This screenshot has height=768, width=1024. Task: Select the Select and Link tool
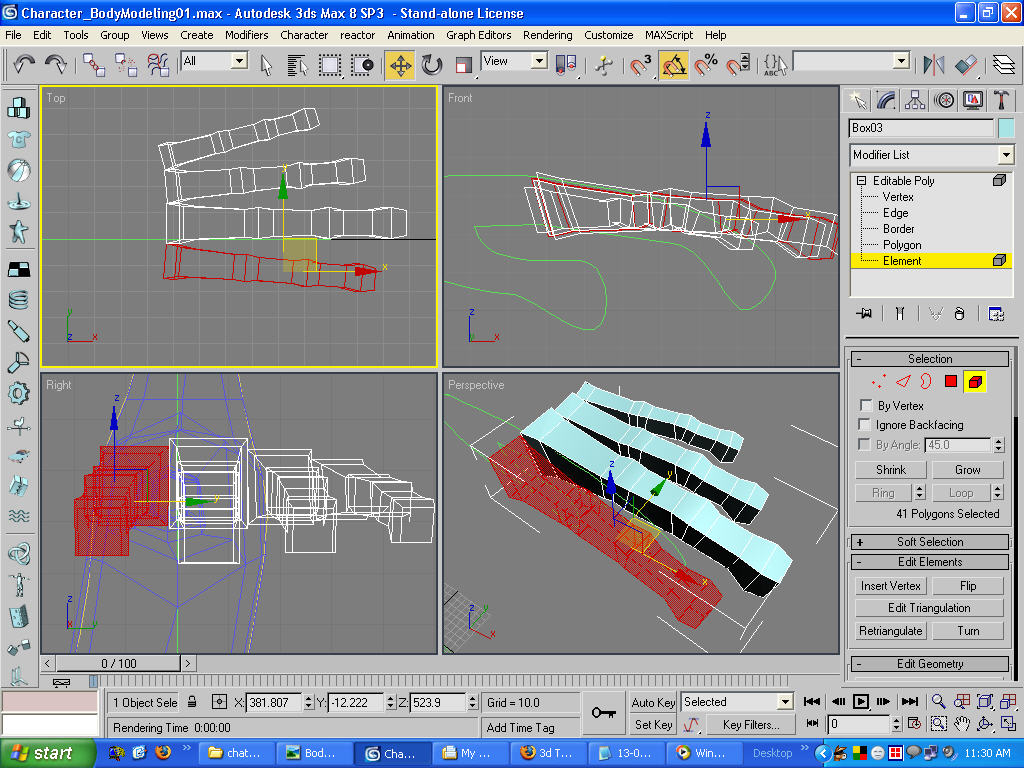(93, 65)
